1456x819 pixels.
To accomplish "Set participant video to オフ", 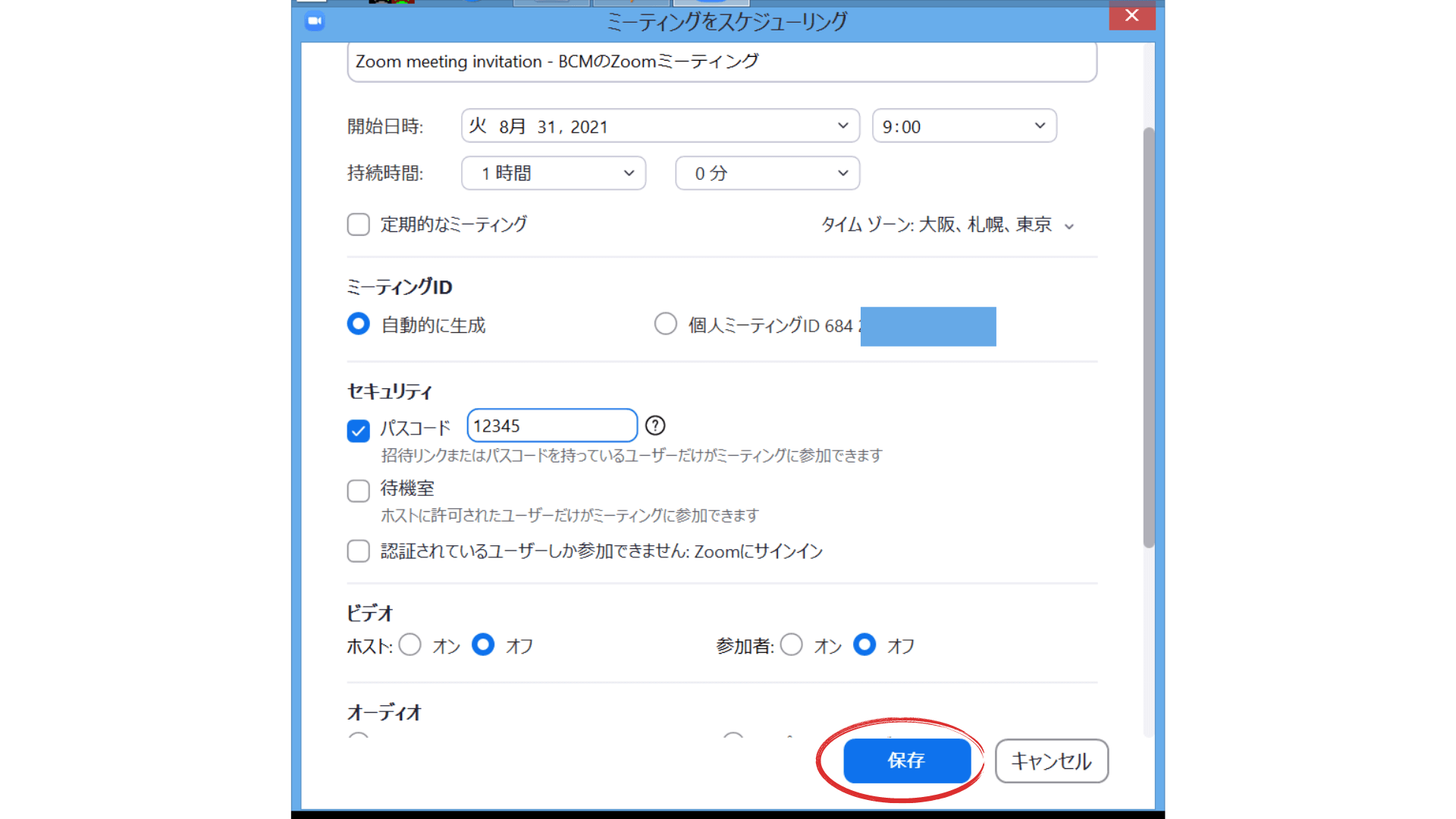I will tap(864, 645).
